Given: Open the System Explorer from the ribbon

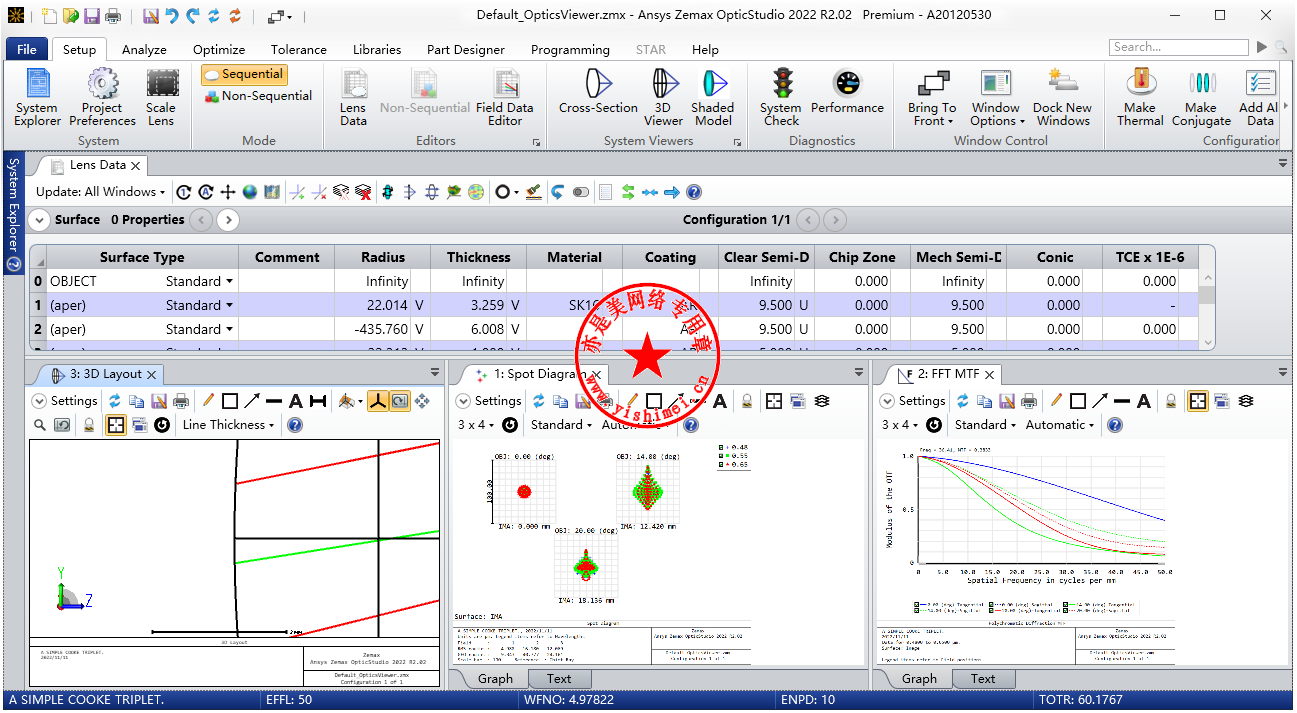Looking at the screenshot, I should point(37,98).
